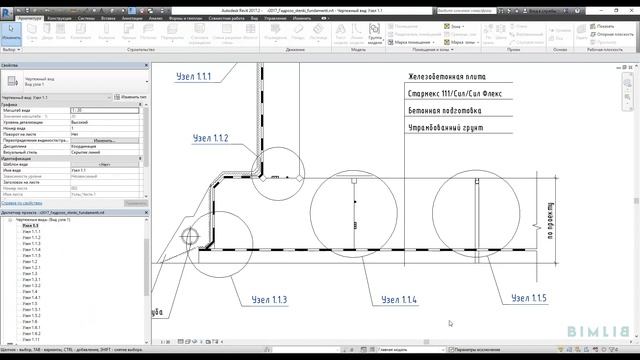This screenshot has width=640, height=360.
Task: Click the Узел 1.1.4 callout label in drawing
Action: [399, 300]
